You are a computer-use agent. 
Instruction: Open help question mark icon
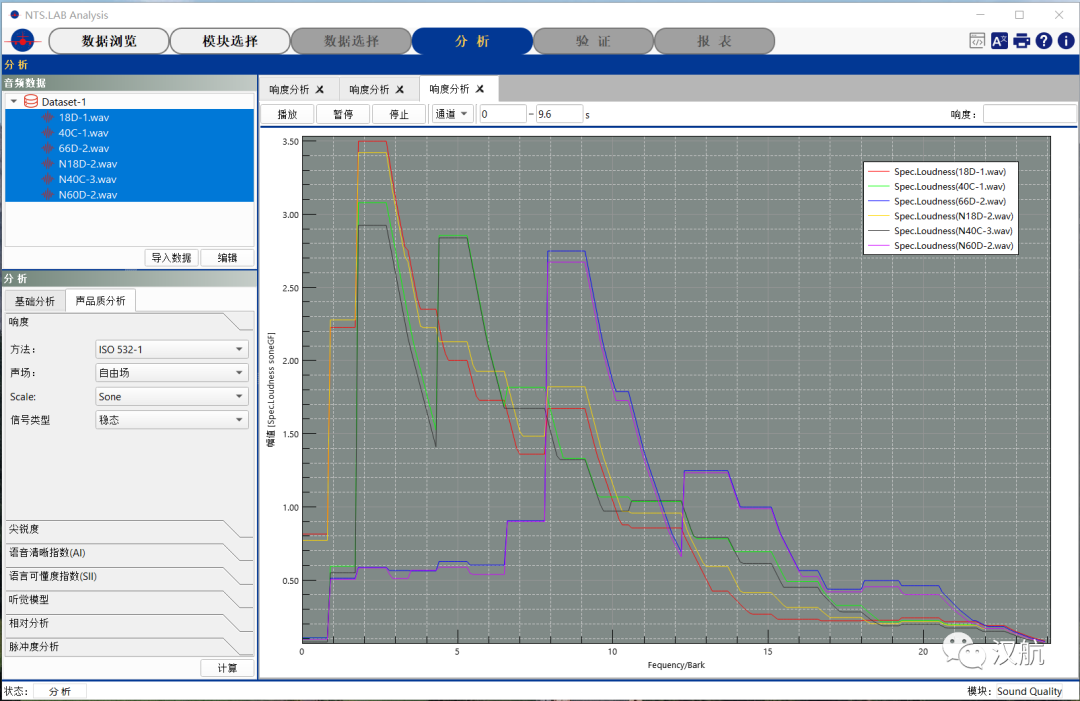(1043, 41)
